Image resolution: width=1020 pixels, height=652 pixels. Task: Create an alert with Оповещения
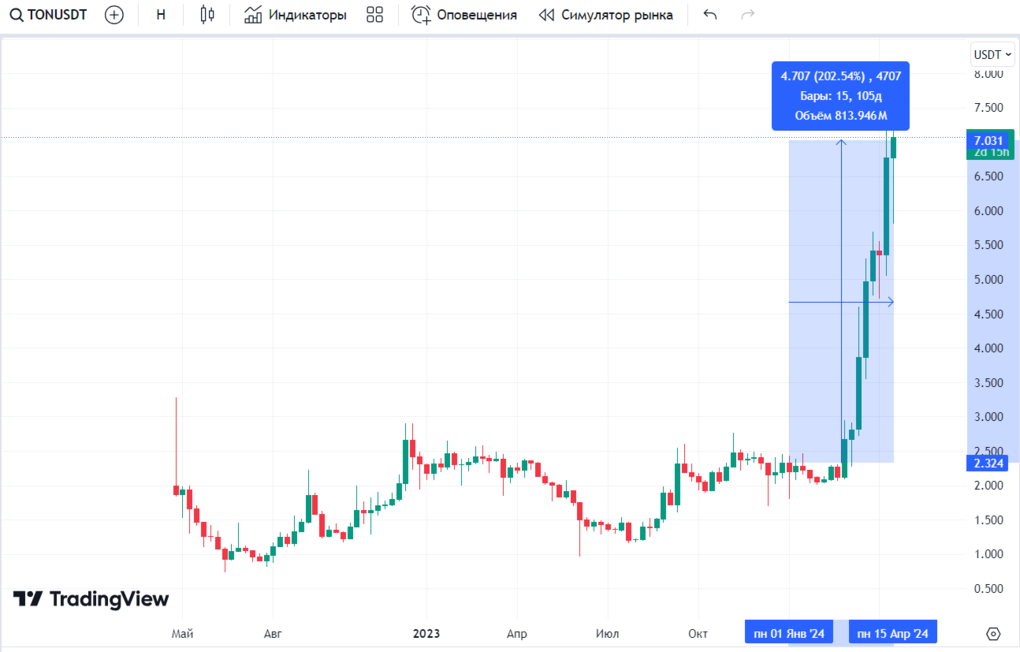pos(465,15)
